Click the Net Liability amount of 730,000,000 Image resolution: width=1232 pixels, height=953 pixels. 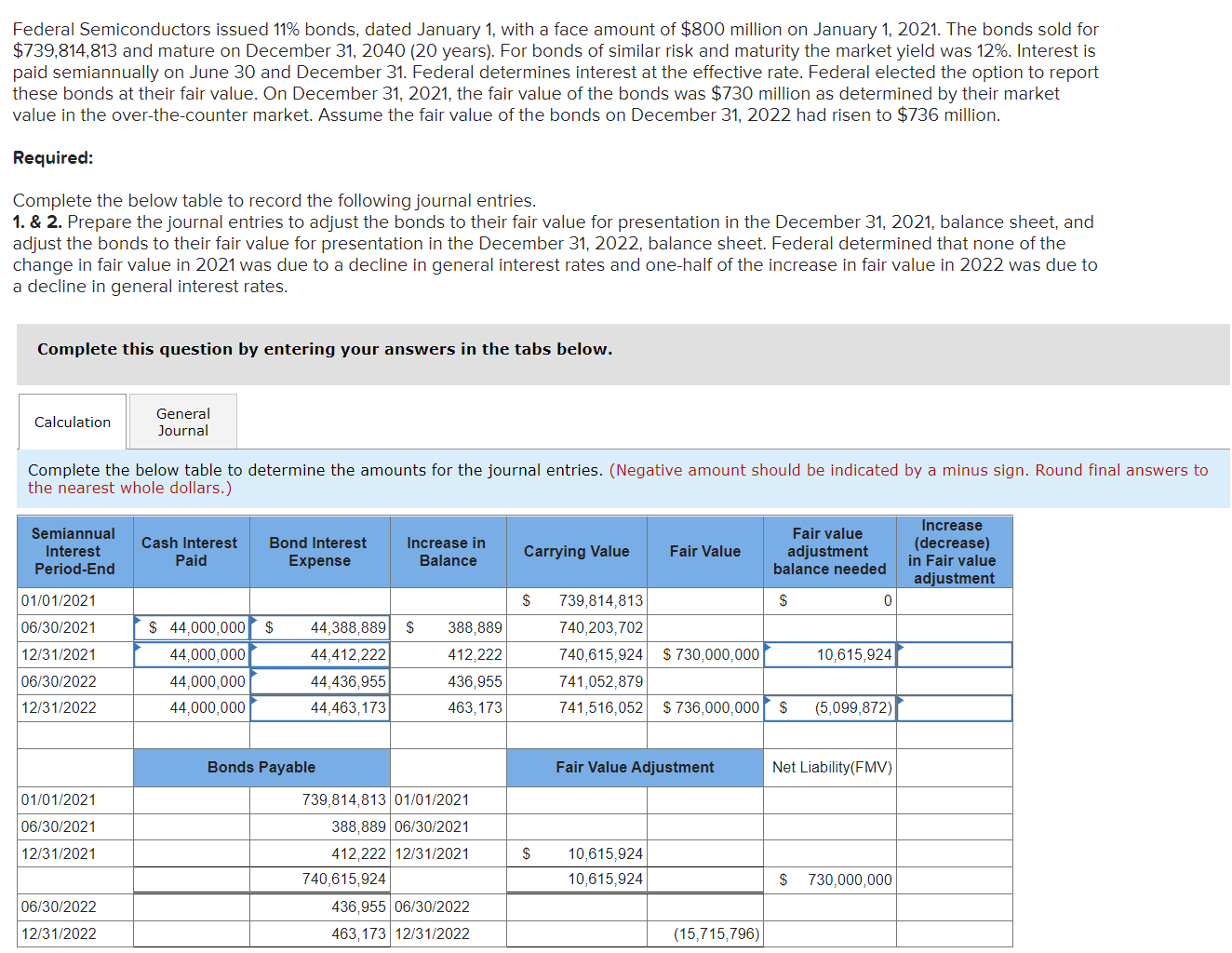(830, 880)
